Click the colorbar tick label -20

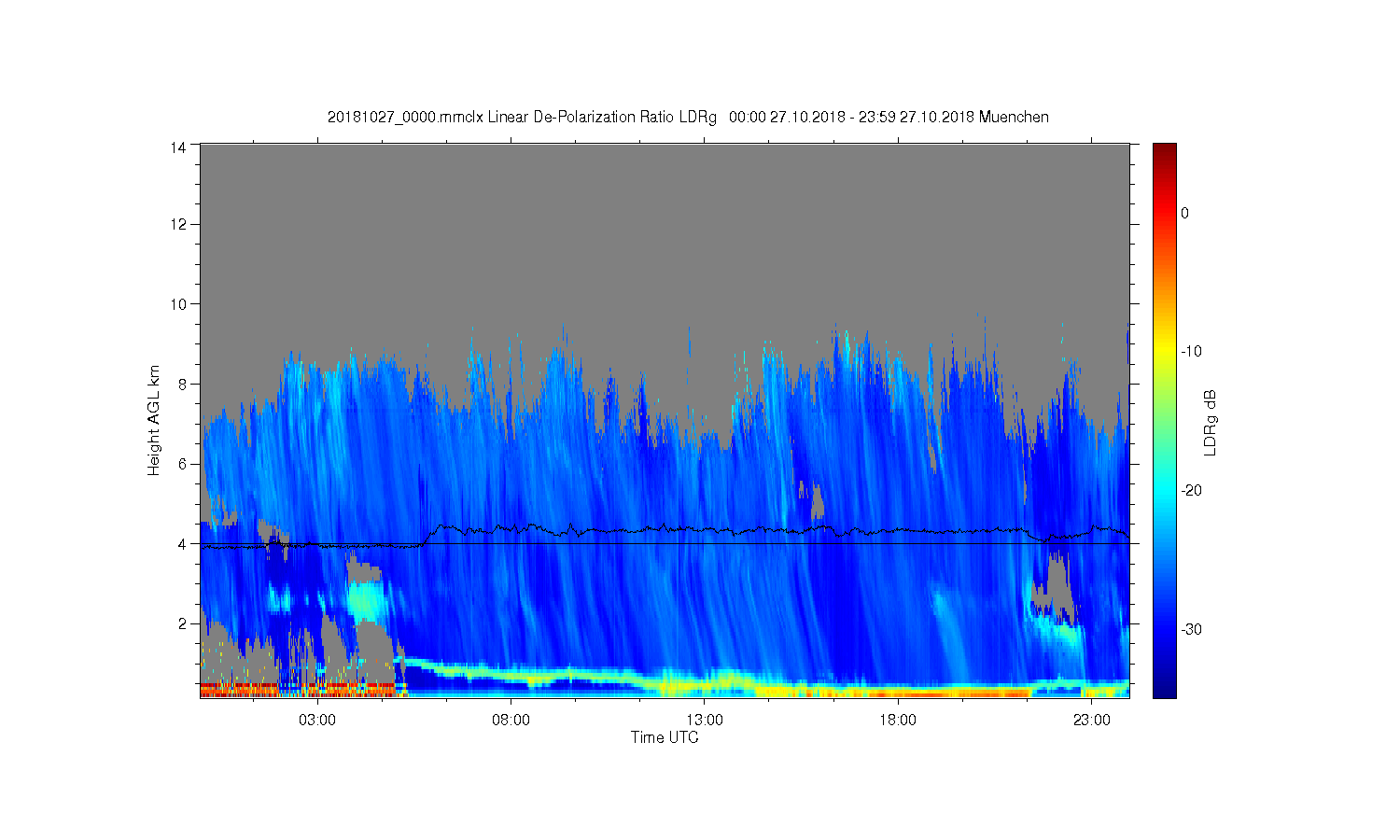1191,491
